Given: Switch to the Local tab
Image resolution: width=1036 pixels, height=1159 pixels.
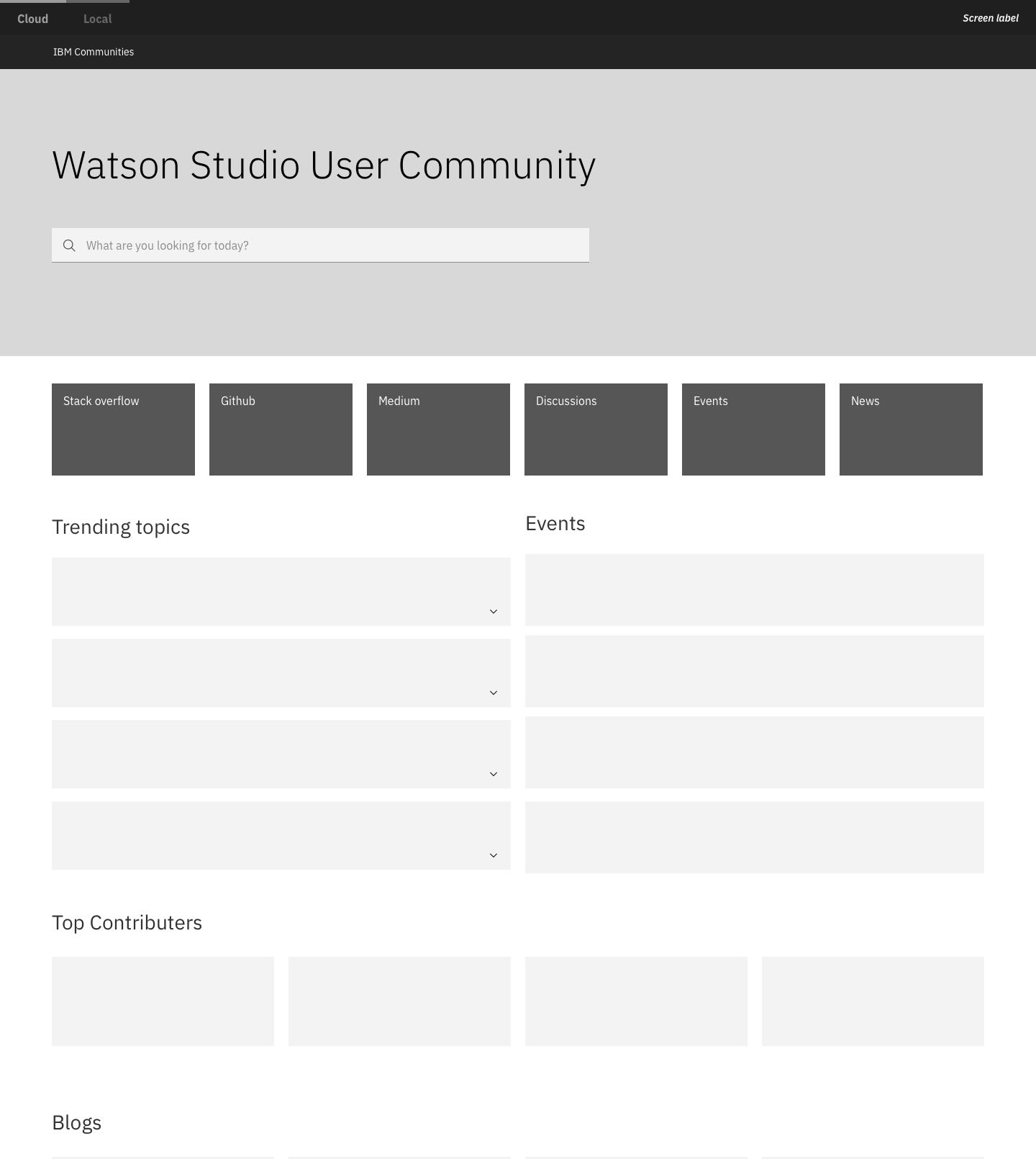Looking at the screenshot, I should point(97,19).
